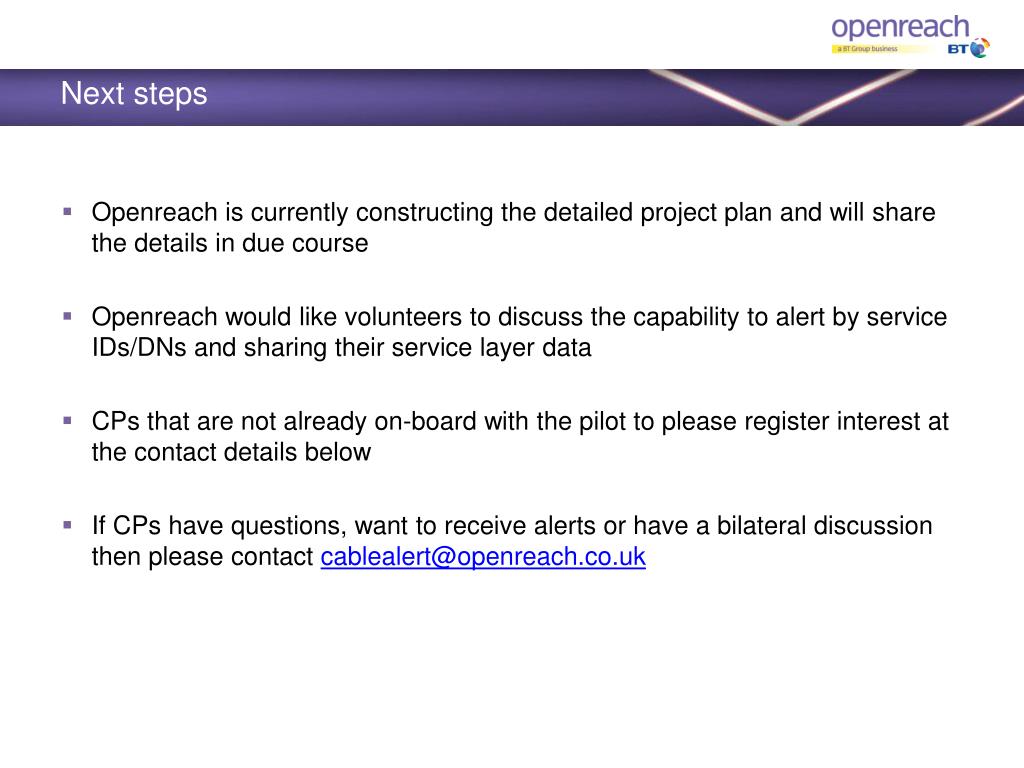Click the Openreach logo
Viewport: 1024px width, 768px height.
tap(910, 37)
